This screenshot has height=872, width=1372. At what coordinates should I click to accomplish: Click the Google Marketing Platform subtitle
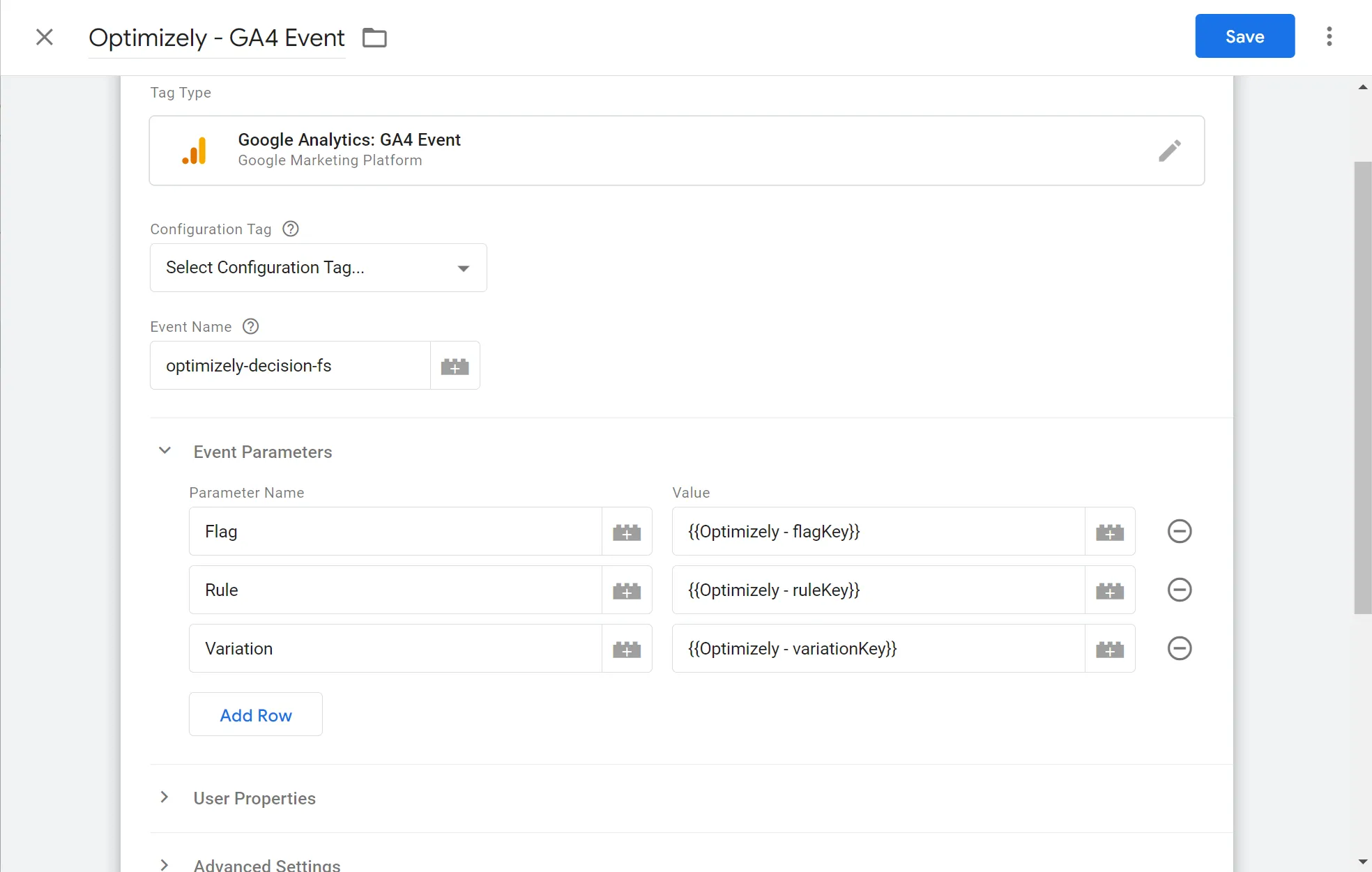[330, 160]
